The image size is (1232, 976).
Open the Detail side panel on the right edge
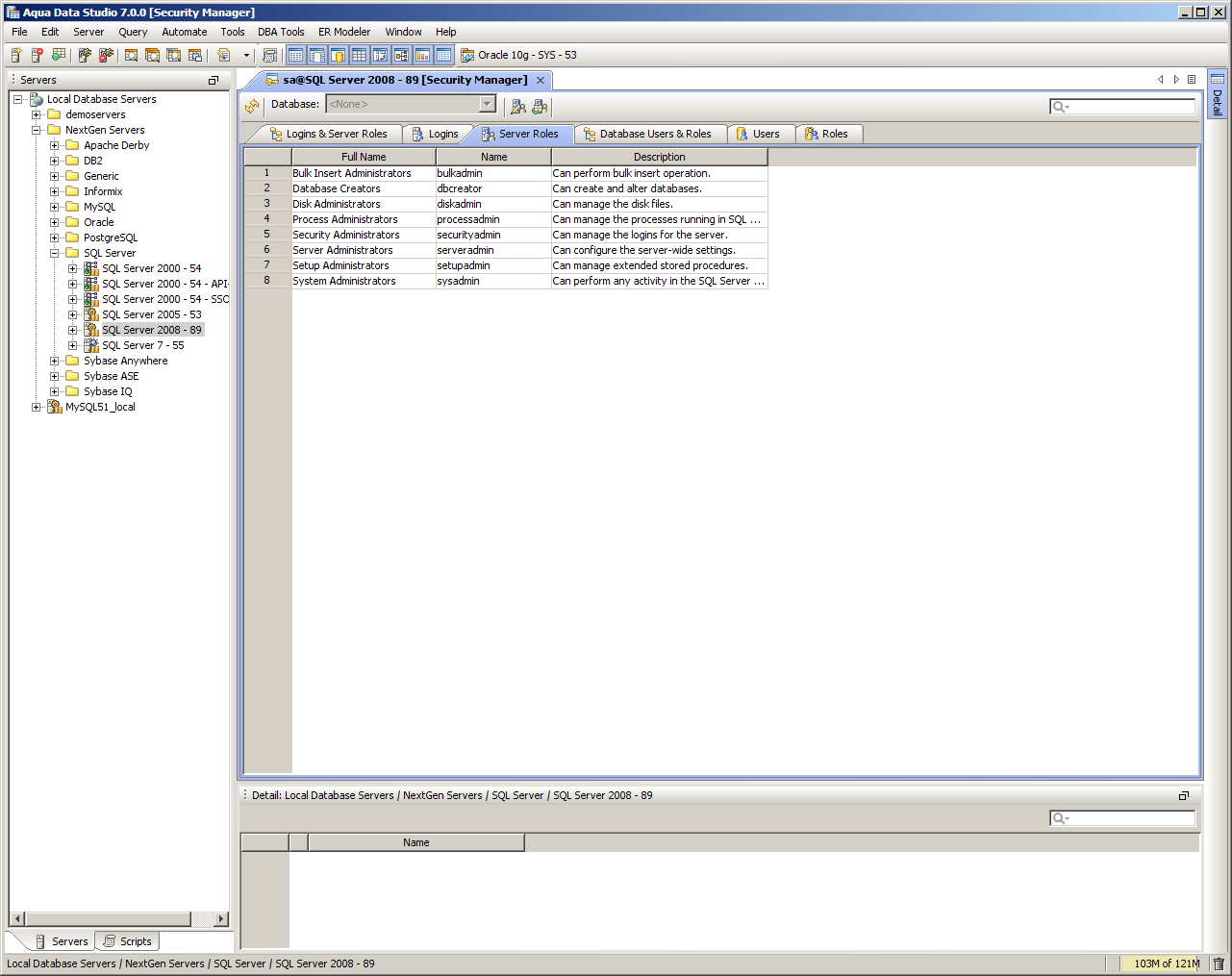click(1218, 93)
